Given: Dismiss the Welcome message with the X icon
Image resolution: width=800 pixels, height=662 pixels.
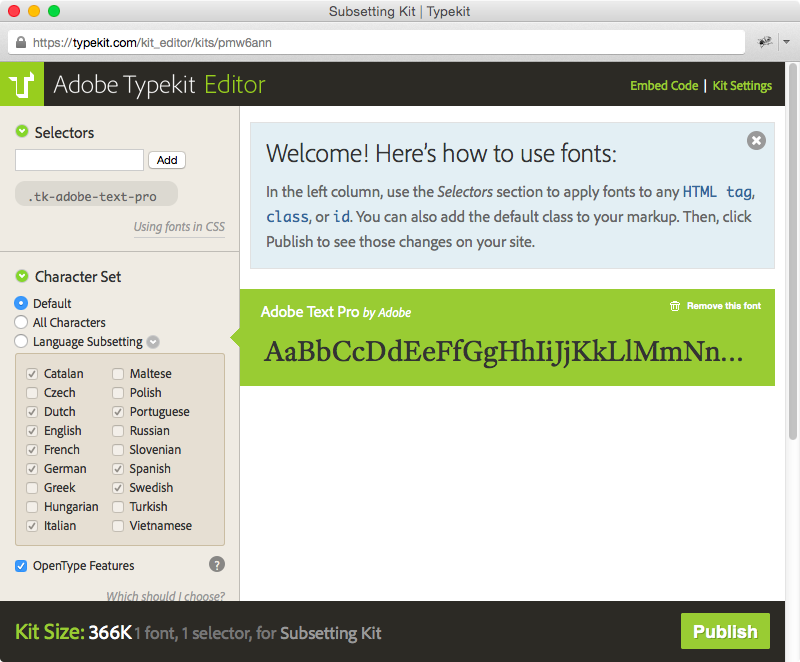Looking at the screenshot, I should pyautogui.click(x=756, y=141).
